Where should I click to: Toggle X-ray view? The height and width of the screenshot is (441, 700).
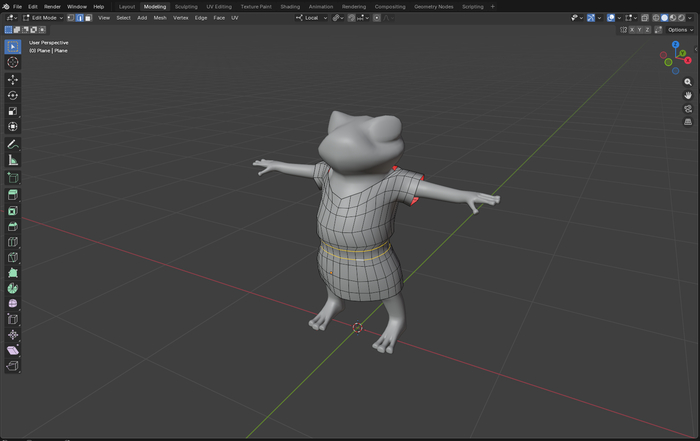(x=645, y=18)
